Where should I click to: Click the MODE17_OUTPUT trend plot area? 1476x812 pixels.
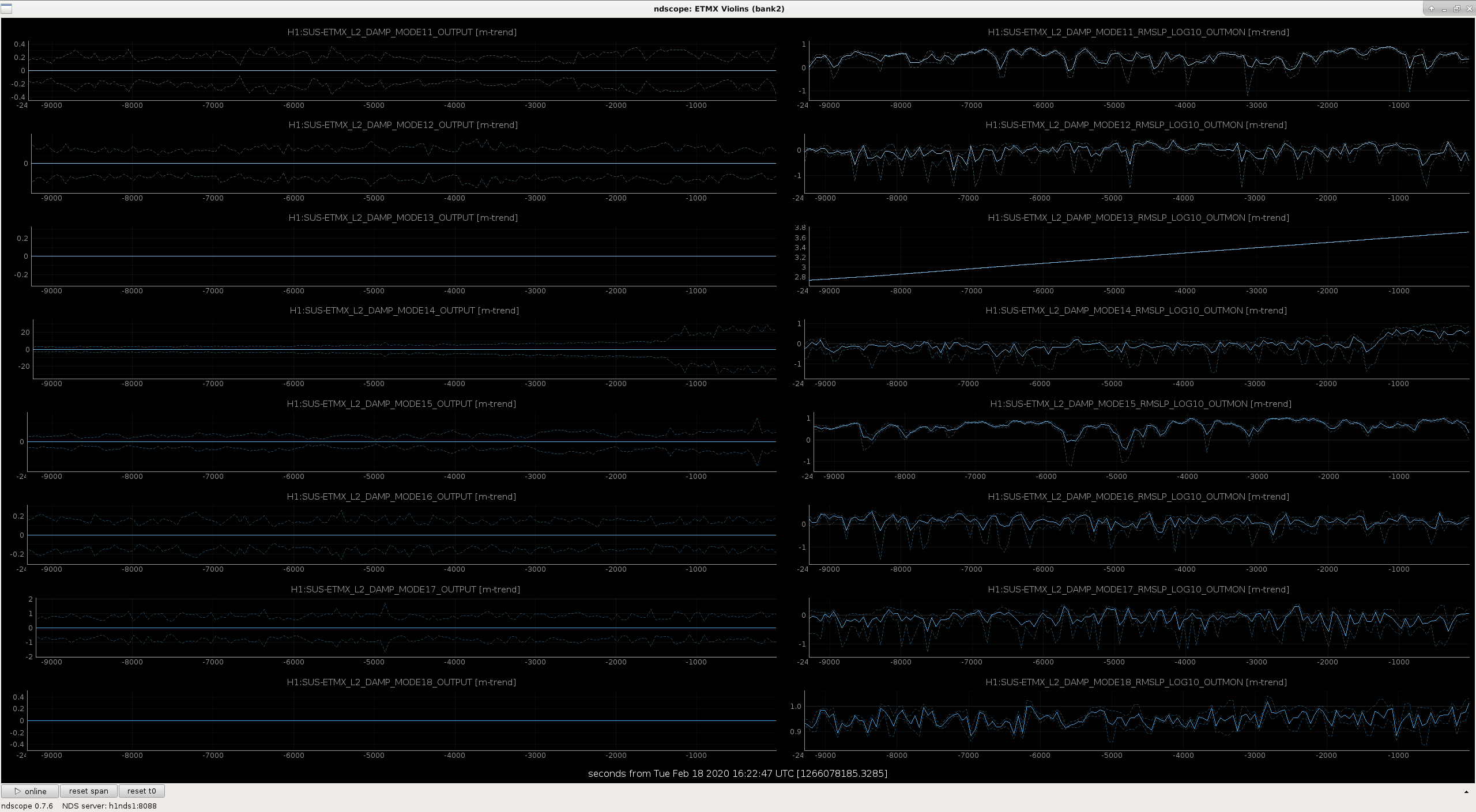click(406, 628)
